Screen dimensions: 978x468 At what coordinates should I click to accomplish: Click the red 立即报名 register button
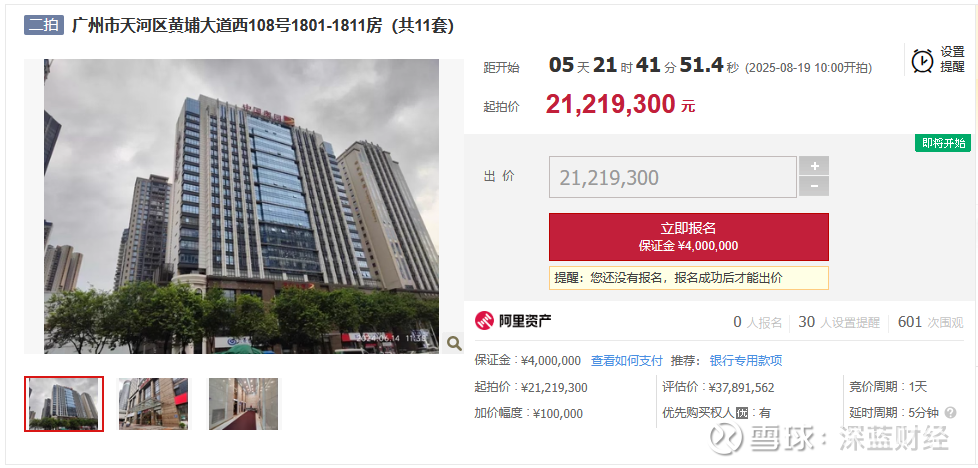click(x=689, y=237)
